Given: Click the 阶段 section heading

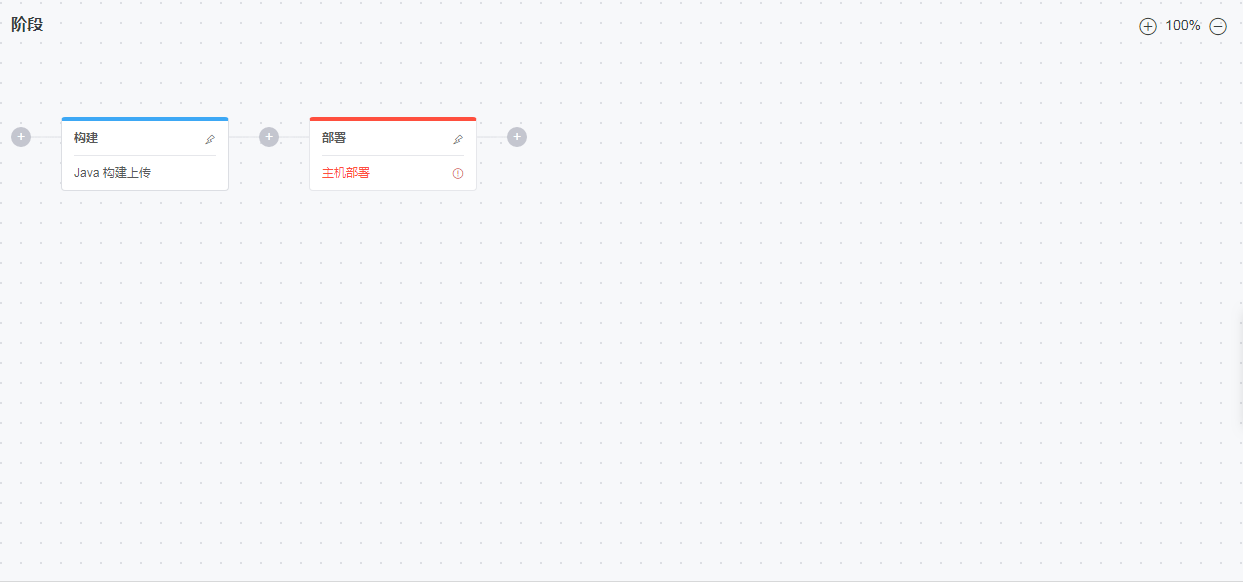Looking at the screenshot, I should pyautogui.click(x=27, y=25).
